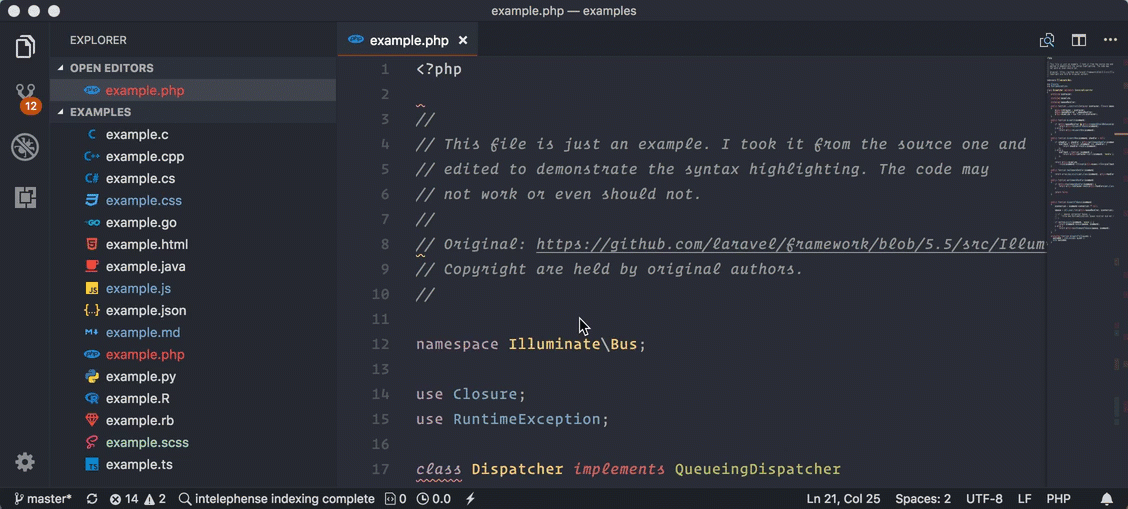Open the GitHub laravel framework link
This screenshot has height=509, width=1128.
[x=791, y=244]
